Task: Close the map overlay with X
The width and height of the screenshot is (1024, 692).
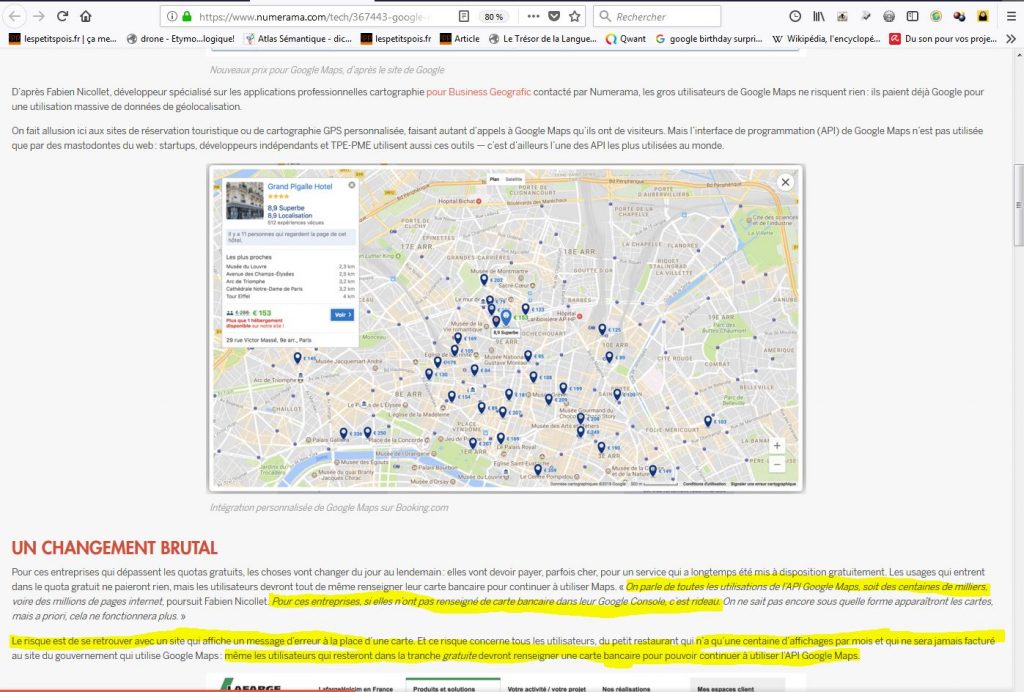Action: click(x=785, y=182)
